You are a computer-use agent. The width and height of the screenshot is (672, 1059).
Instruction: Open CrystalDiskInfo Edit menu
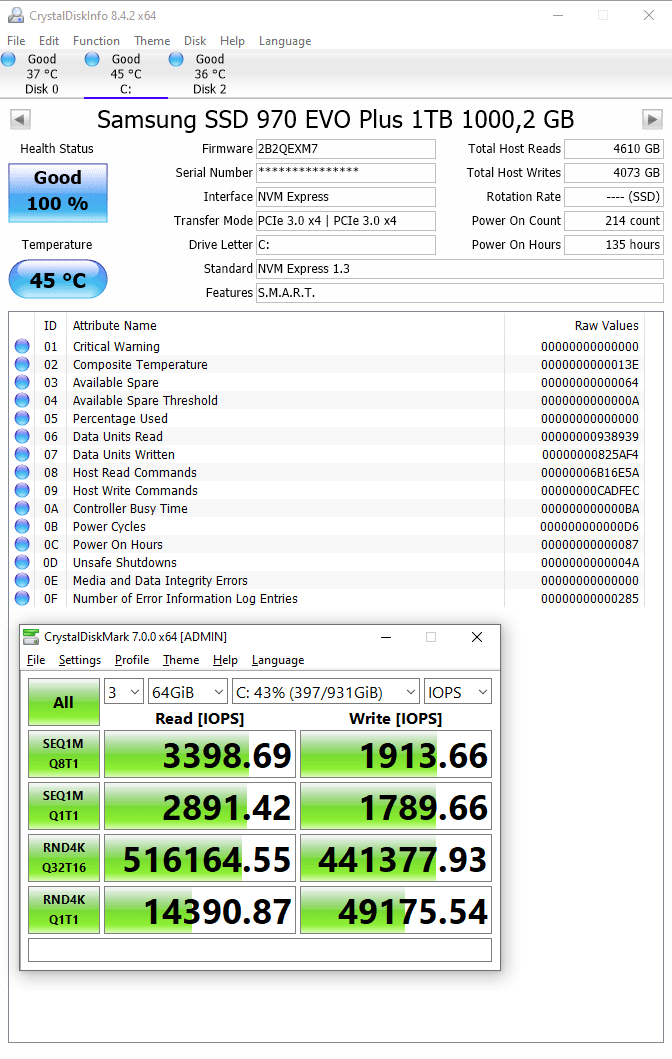click(x=49, y=41)
